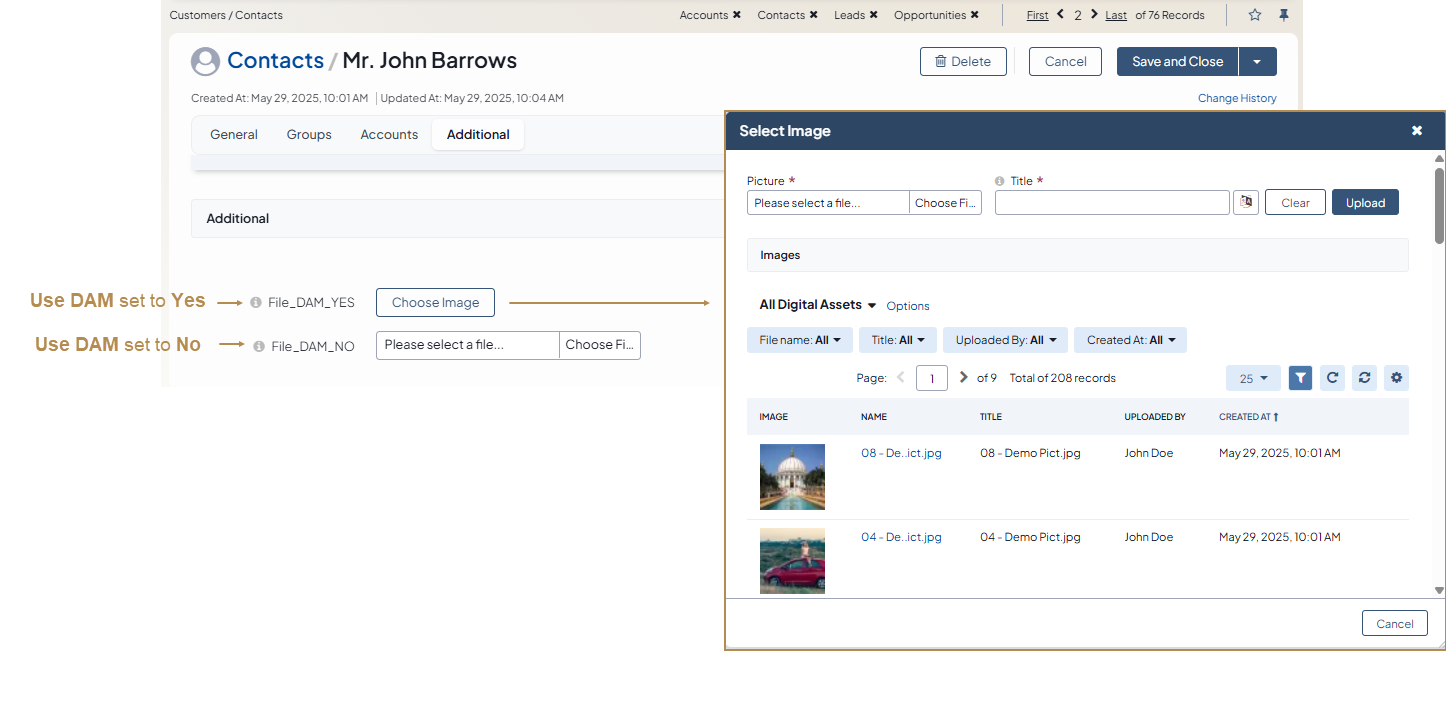1446x704 pixels.
Task: Mark page as favorite with star icon
Action: pos(1255,15)
